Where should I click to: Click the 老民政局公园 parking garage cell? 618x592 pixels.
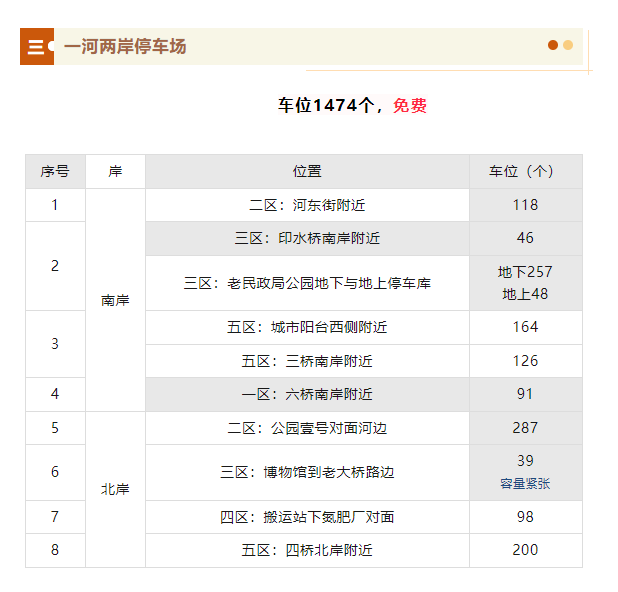pyautogui.click(x=307, y=283)
